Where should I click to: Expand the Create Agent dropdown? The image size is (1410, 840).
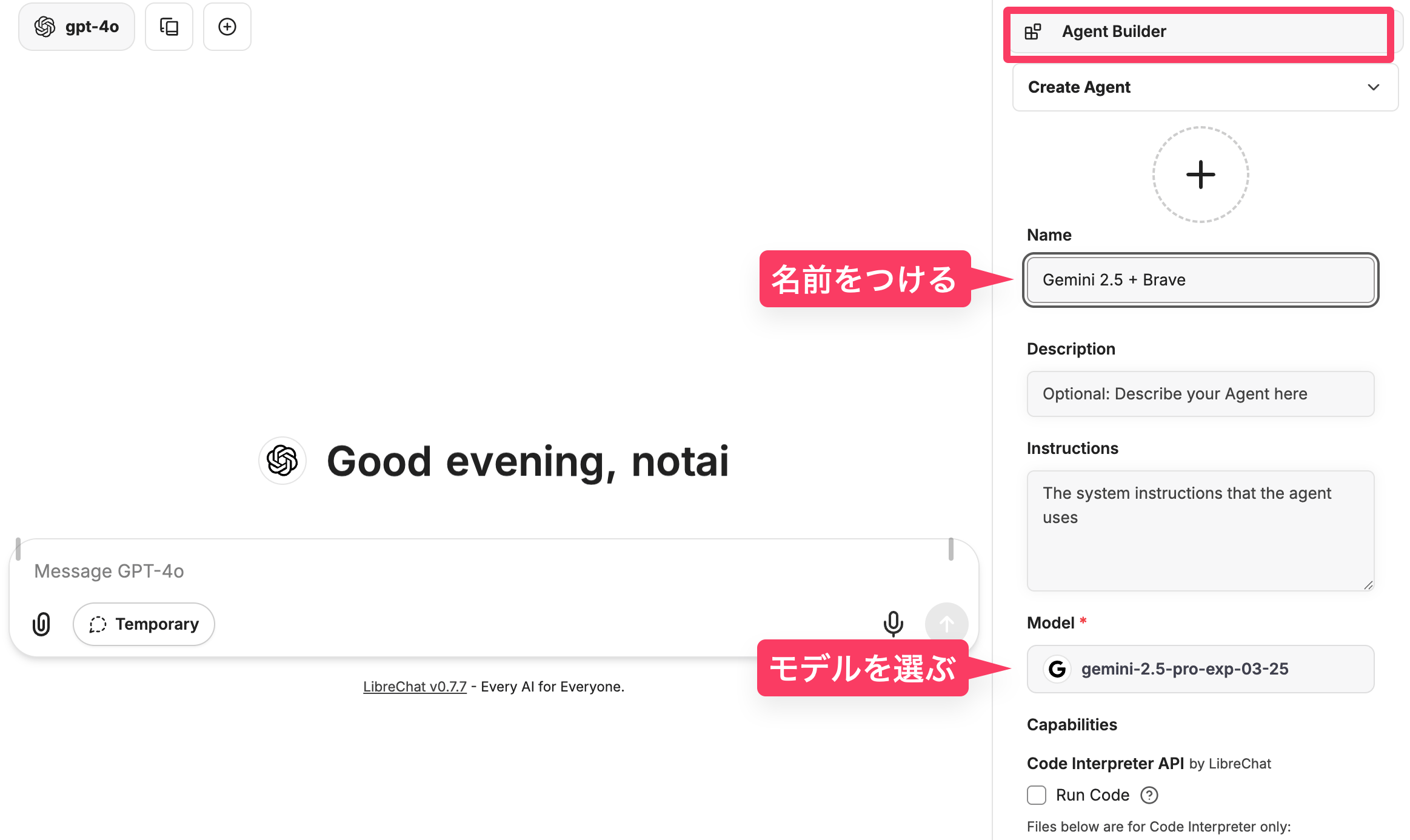1205,87
